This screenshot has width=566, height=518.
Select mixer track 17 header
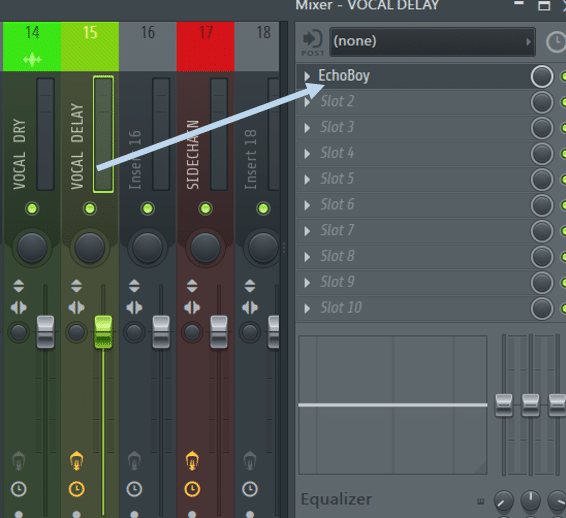(205, 47)
